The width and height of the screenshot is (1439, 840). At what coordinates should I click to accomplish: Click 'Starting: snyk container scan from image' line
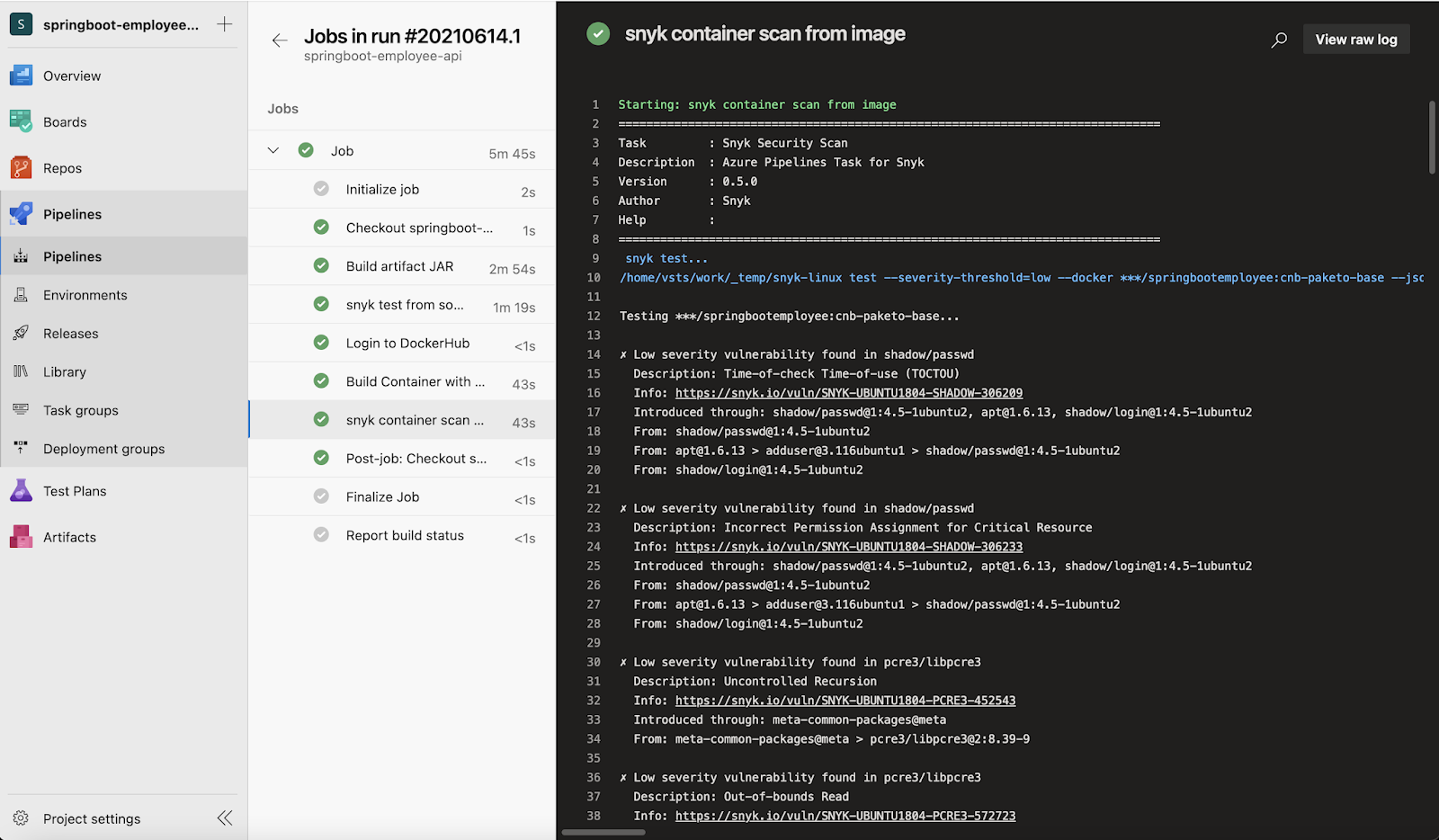(x=757, y=104)
